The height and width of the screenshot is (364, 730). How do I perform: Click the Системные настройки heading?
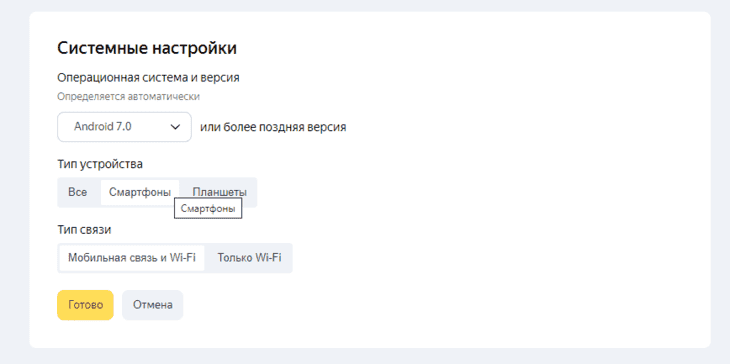(x=147, y=48)
